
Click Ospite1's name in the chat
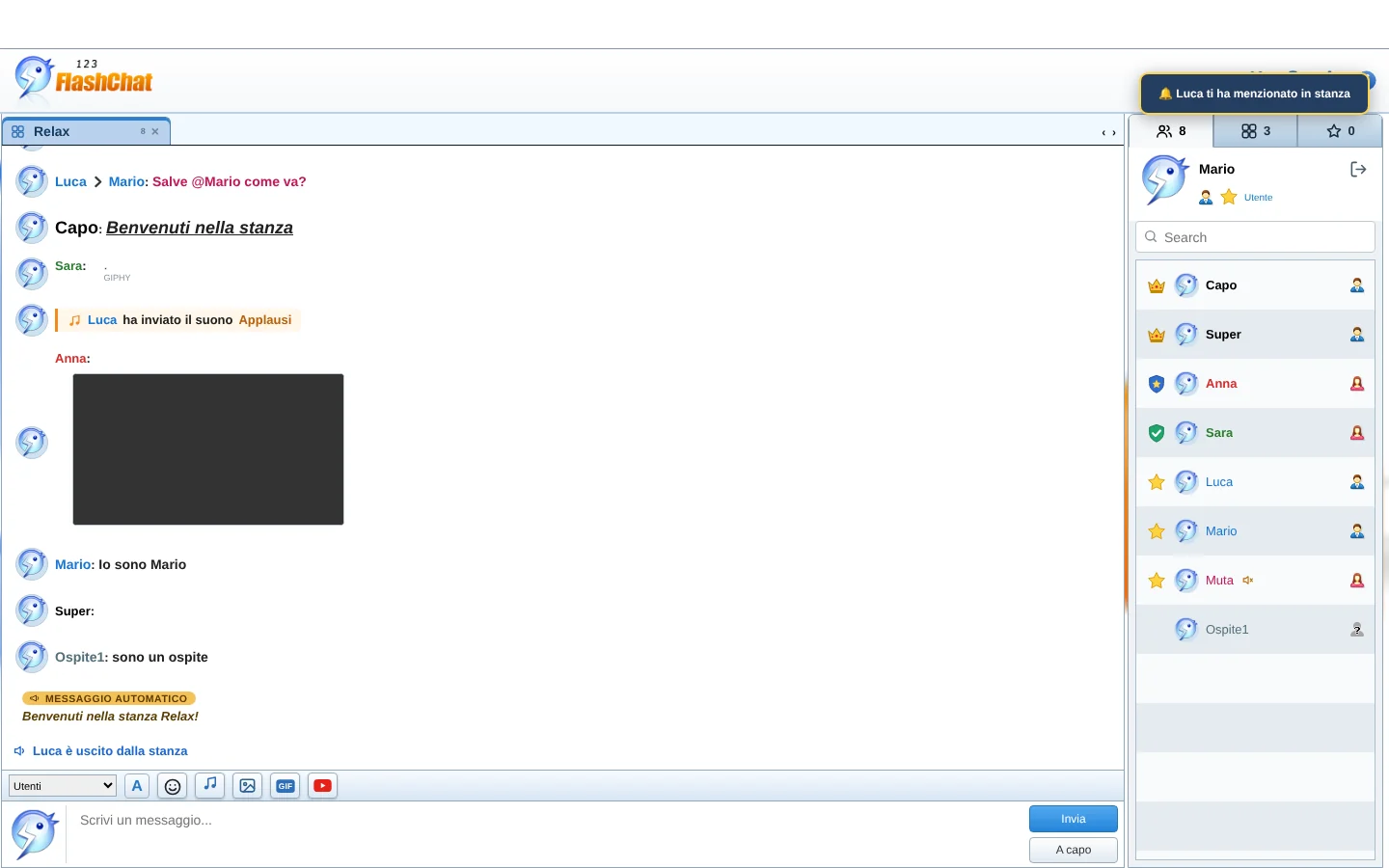pos(79,657)
